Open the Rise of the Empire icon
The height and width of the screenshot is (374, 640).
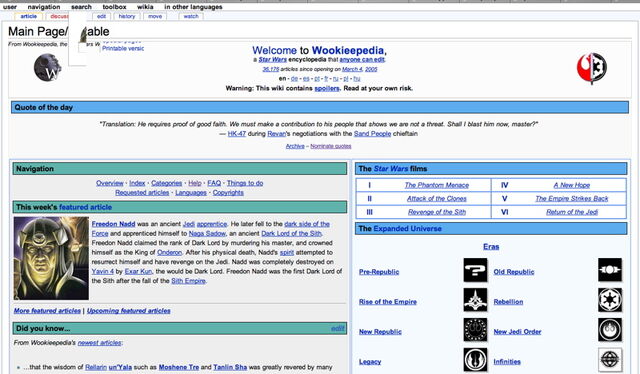(x=475, y=300)
